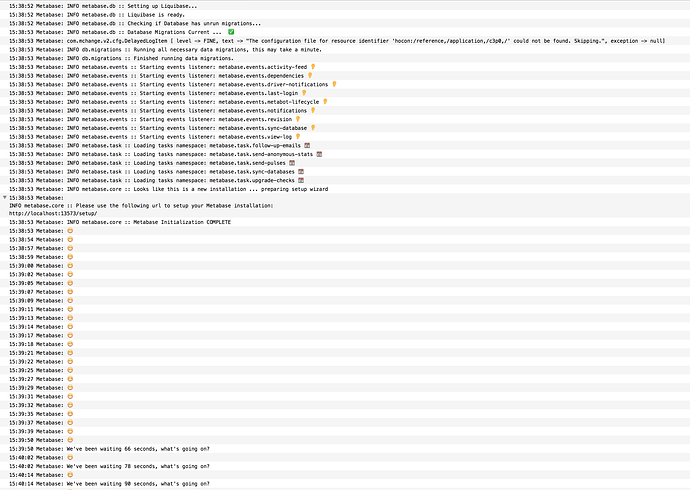Select 'Looks like this is a new installation' line
The width and height of the screenshot is (690, 490).
[345, 189]
